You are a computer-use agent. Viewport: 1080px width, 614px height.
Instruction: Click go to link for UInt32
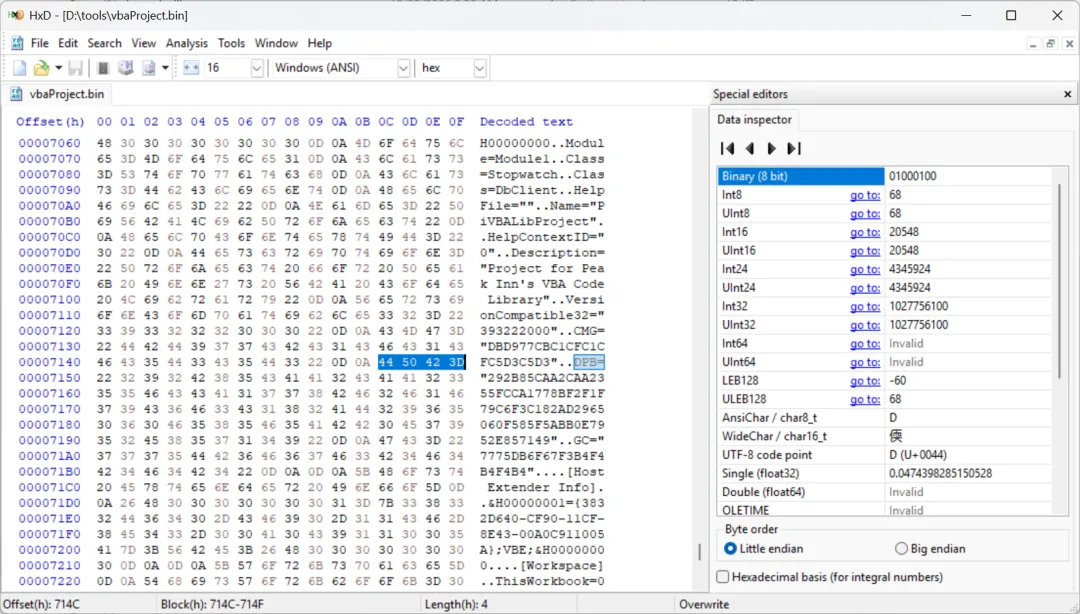(864, 325)
